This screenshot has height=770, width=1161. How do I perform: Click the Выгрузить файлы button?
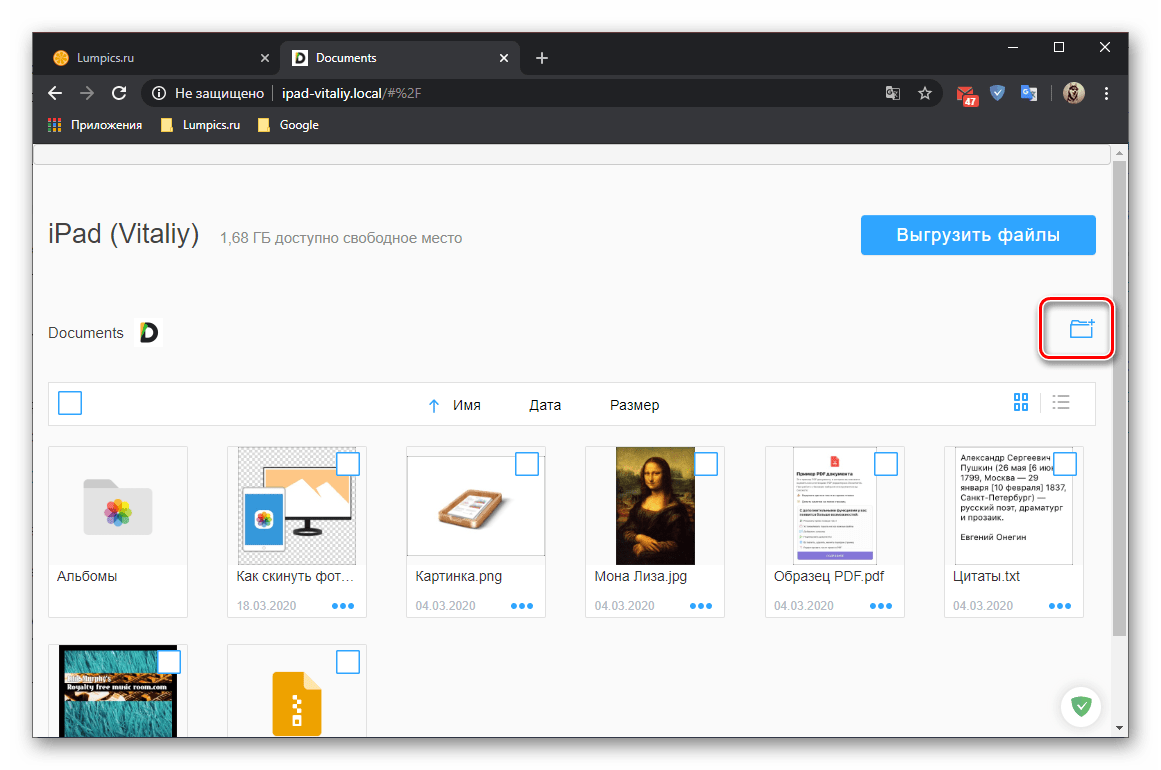tap(977, 236)
